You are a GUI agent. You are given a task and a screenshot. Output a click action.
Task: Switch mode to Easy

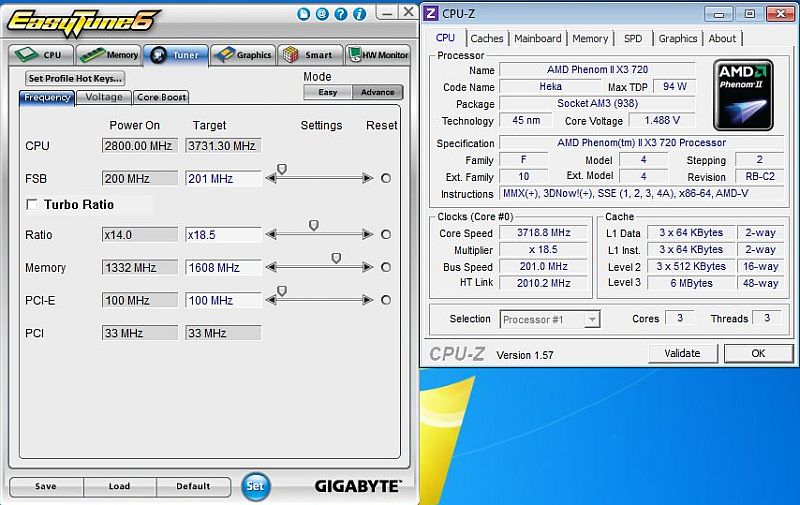pos(327,92)
